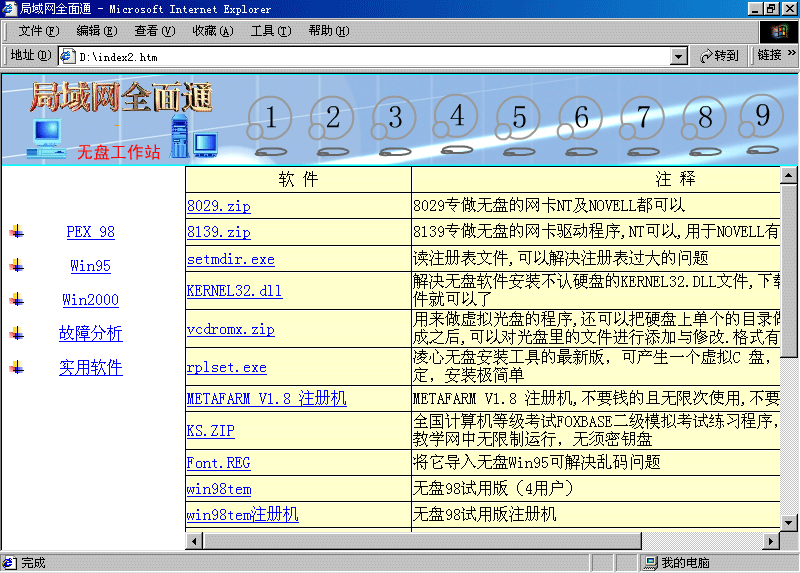Click in the address bar URL field
Screen dimensions: 800x573
[370, 57]
